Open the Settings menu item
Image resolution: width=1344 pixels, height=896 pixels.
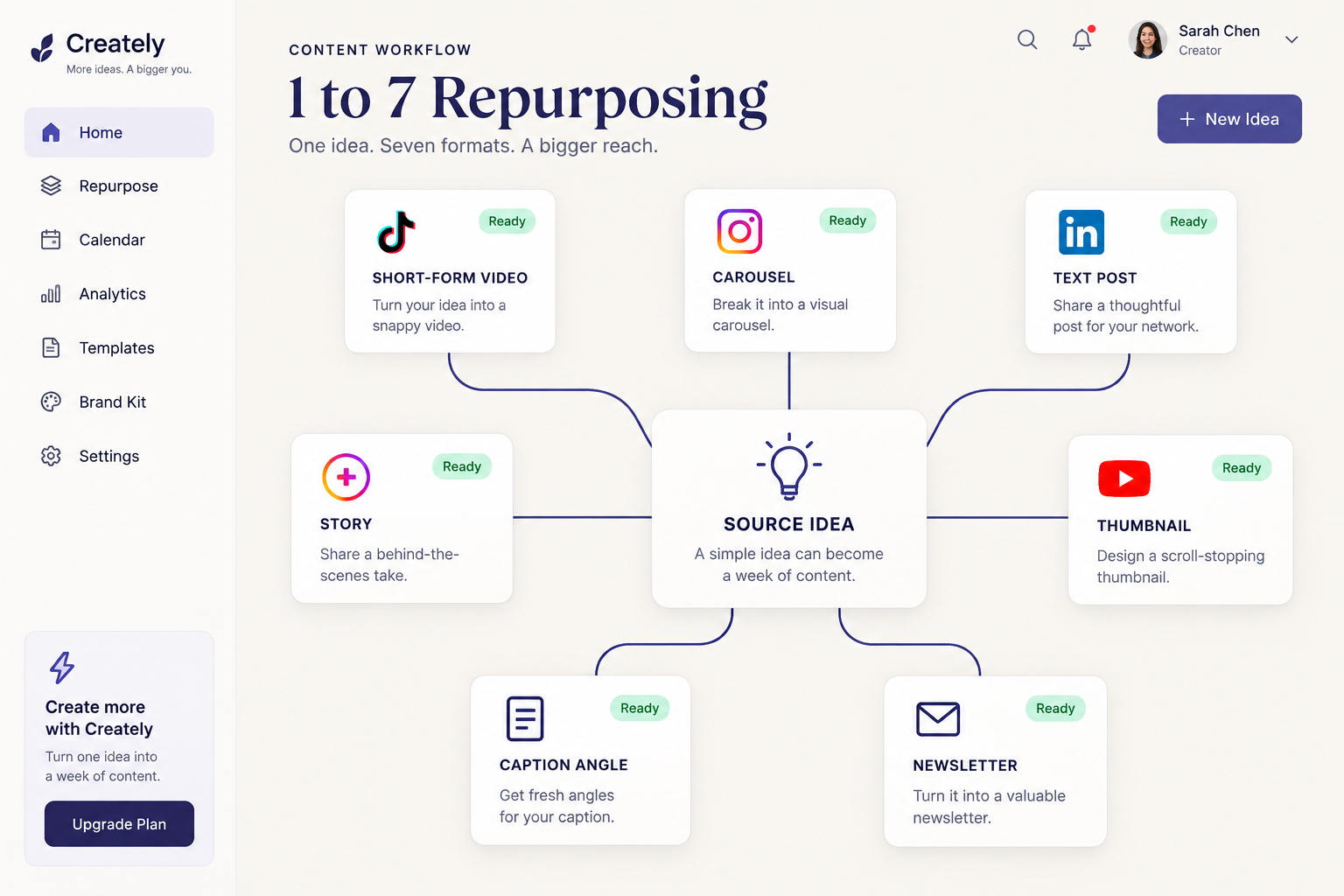point(119,456)
